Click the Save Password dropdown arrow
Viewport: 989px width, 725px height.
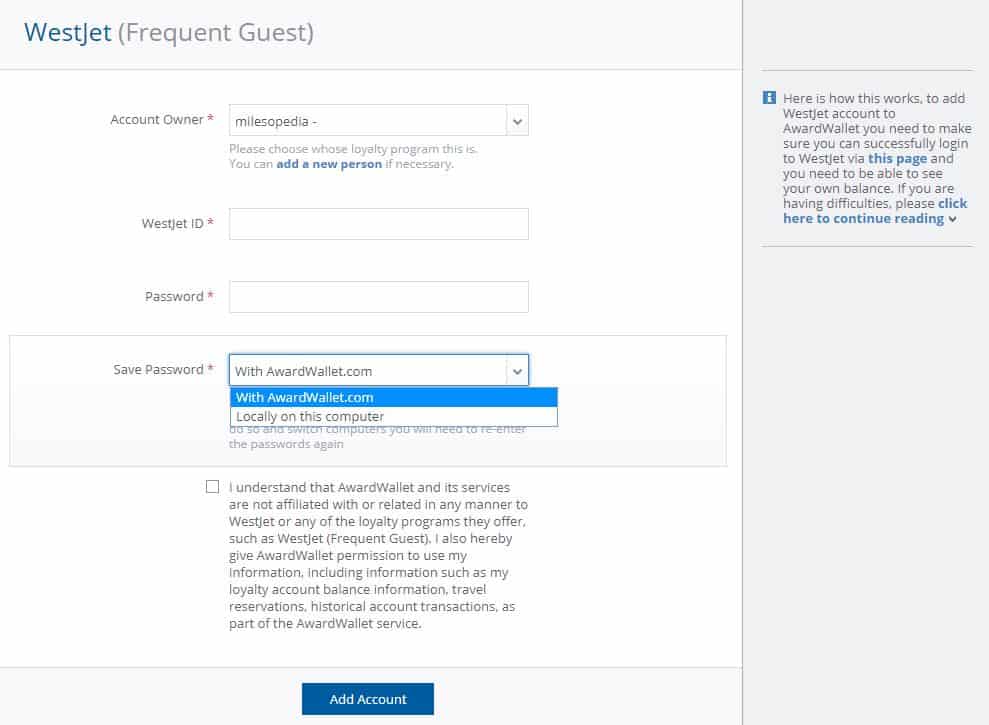point(517,371)
